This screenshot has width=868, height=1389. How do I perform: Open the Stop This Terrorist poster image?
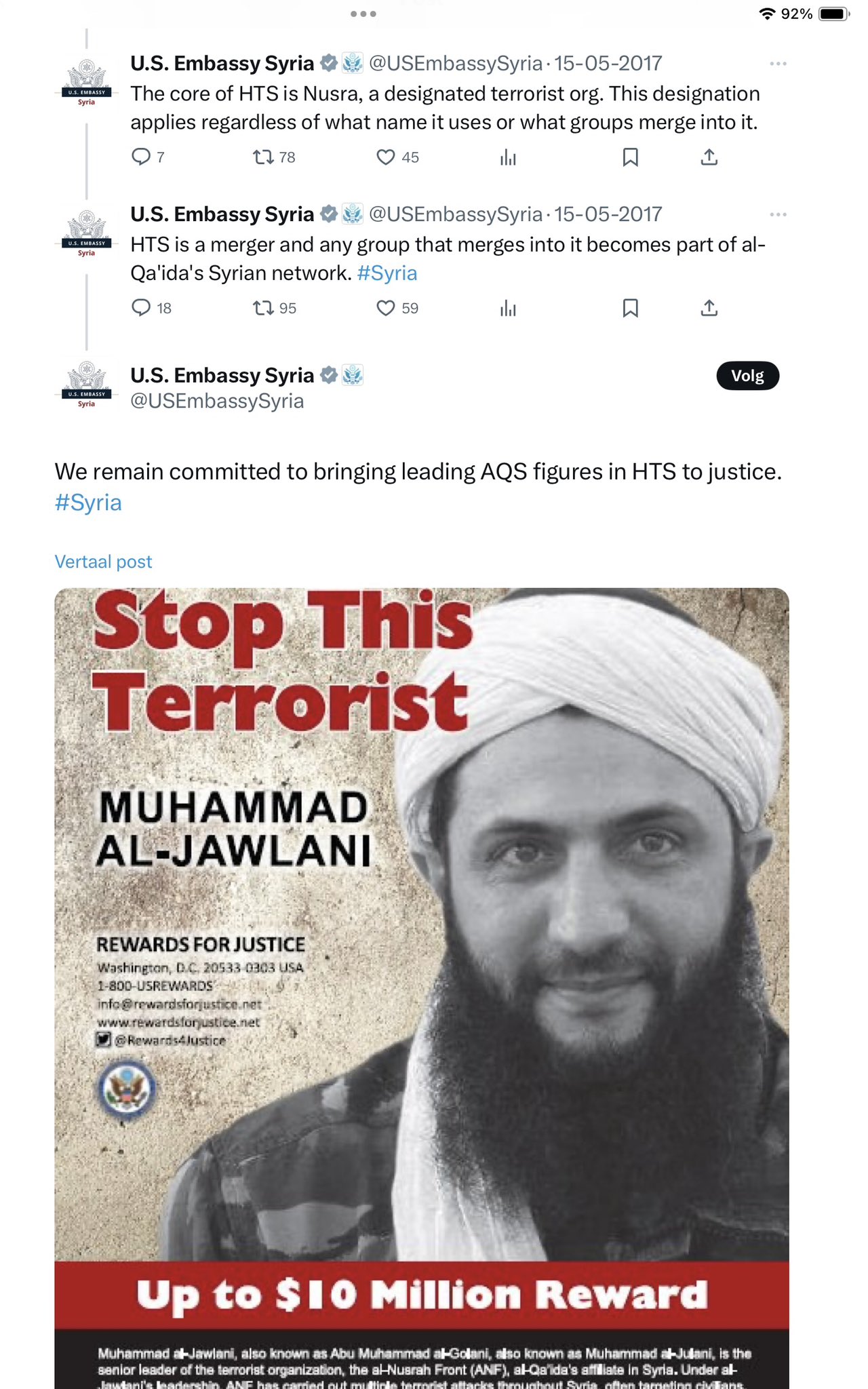pyautogui.click(x=422, y=988)
